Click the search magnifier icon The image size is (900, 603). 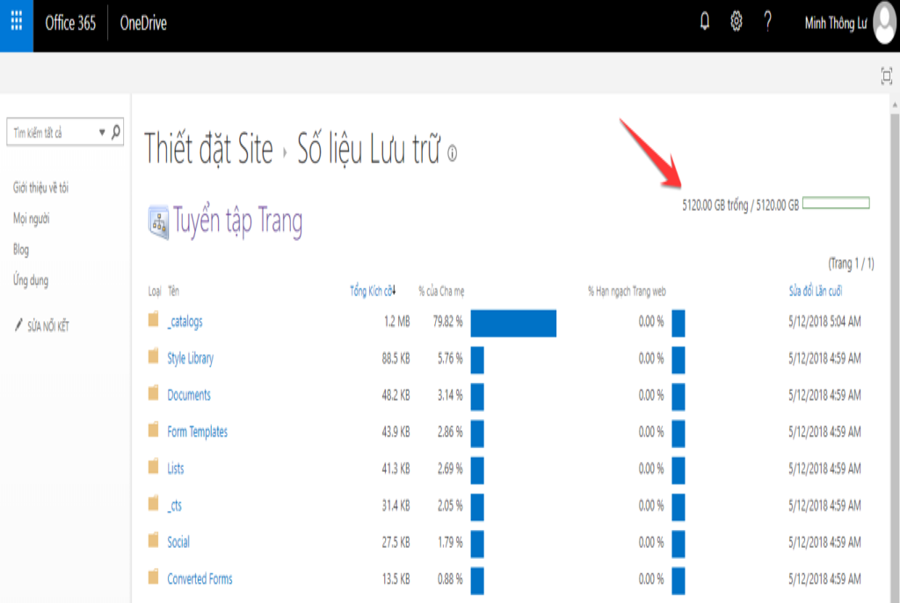[x=116, y=132]
